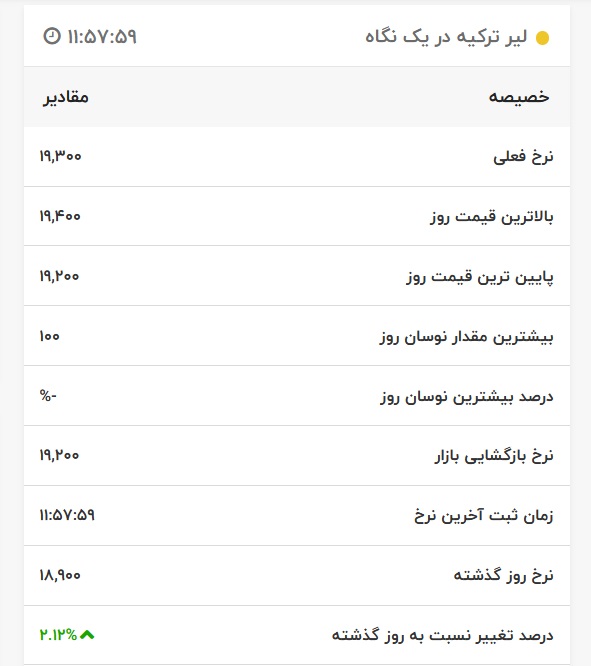Click the fluctuation value 100

[49, 336]
